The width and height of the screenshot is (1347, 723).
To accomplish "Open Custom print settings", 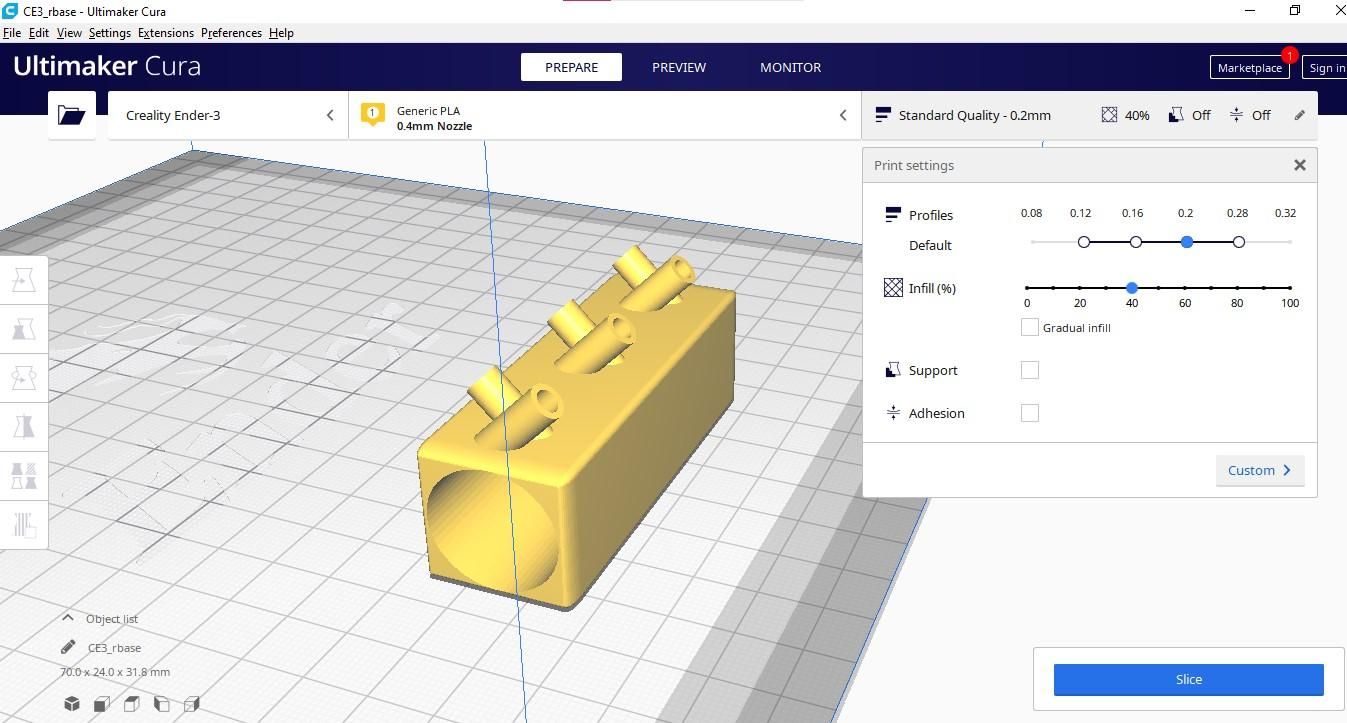I will (x=1260, y=470).
